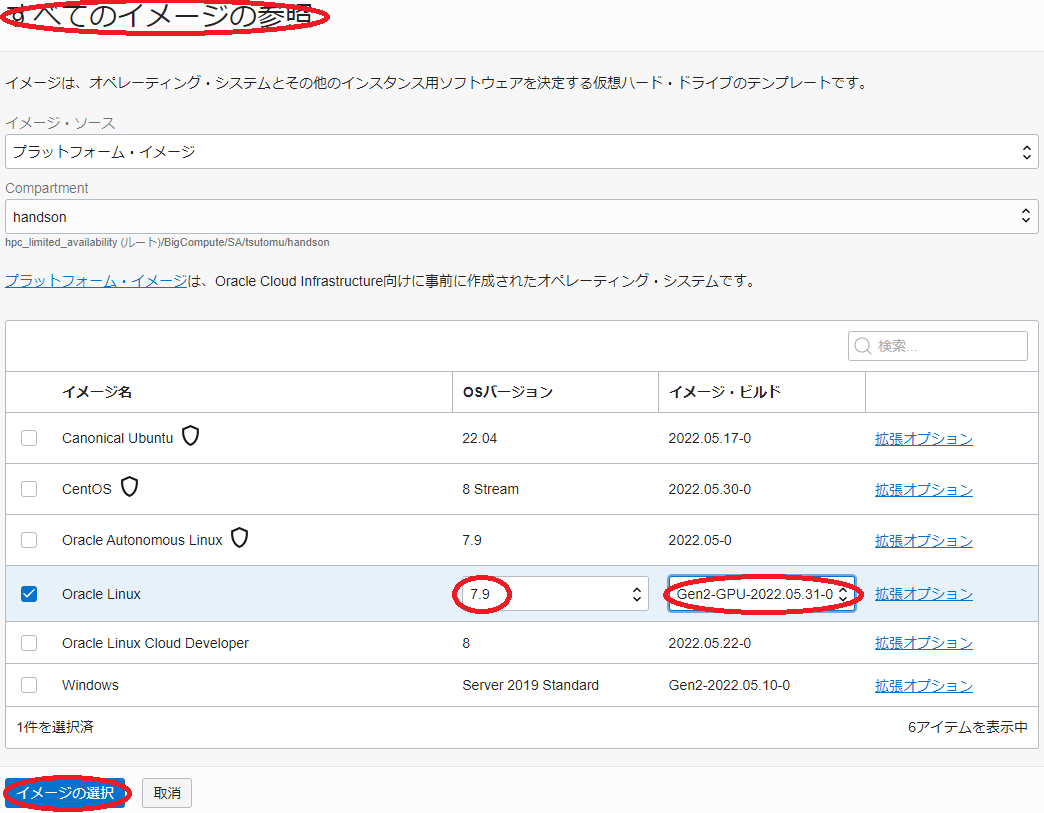The height and width of the screenshot is (813, 1044).
Task: Select the CentOS image checkbox
Action: point(29,489)
